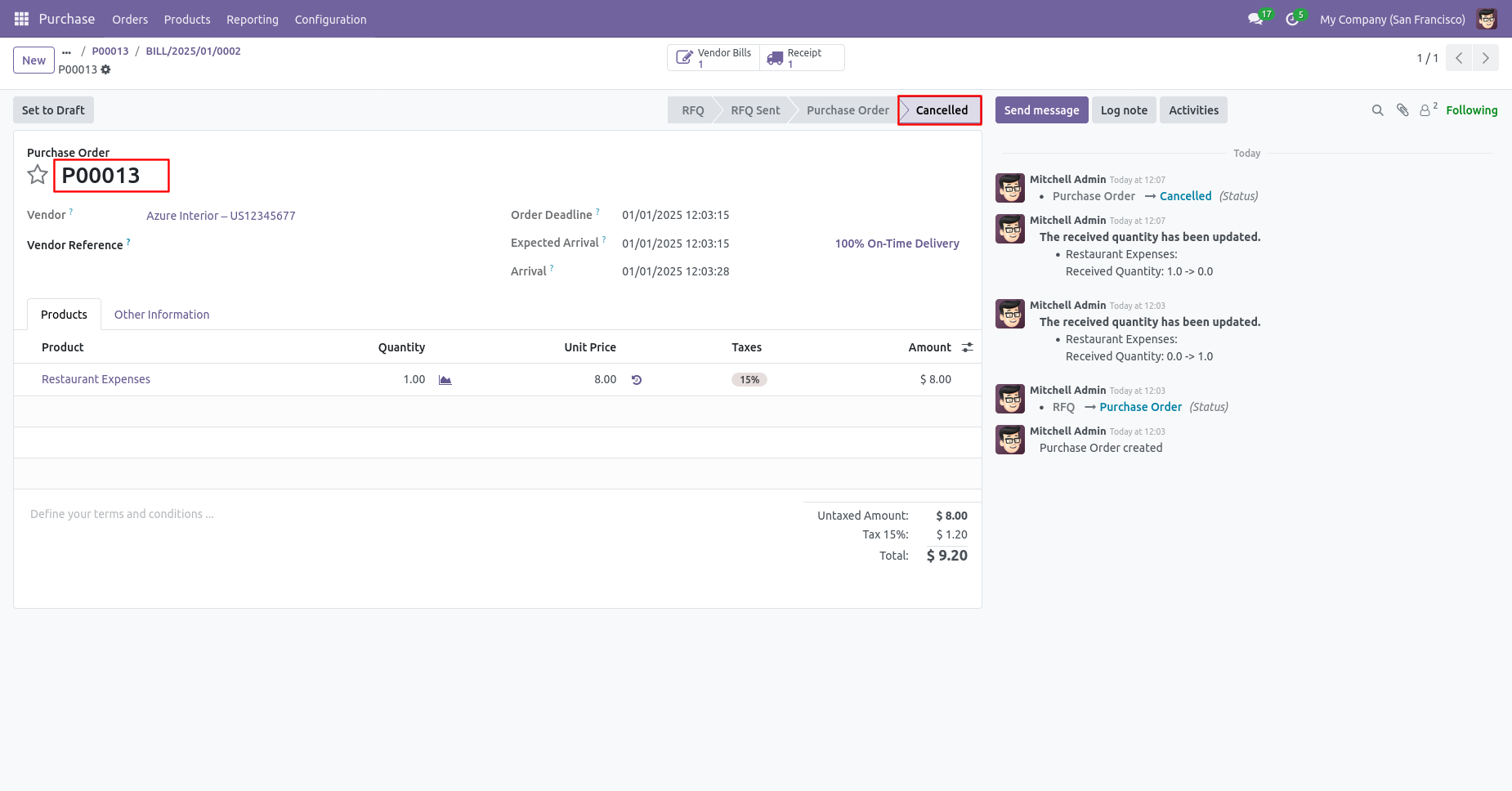Click the paperclip attachments icon
Screen dimensions: 1512x791
[x=1402, y=110]
